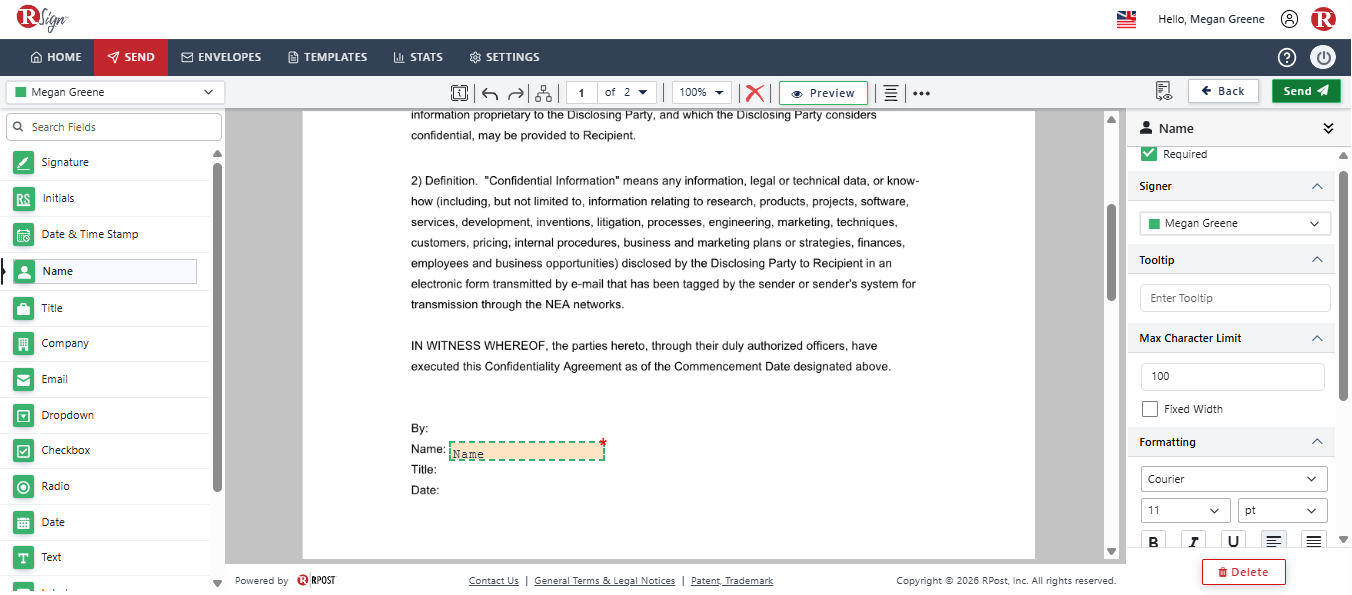Open the help question mark icon
The width and height of the screenshot is (1352, 595).
tap(1287, 57)
